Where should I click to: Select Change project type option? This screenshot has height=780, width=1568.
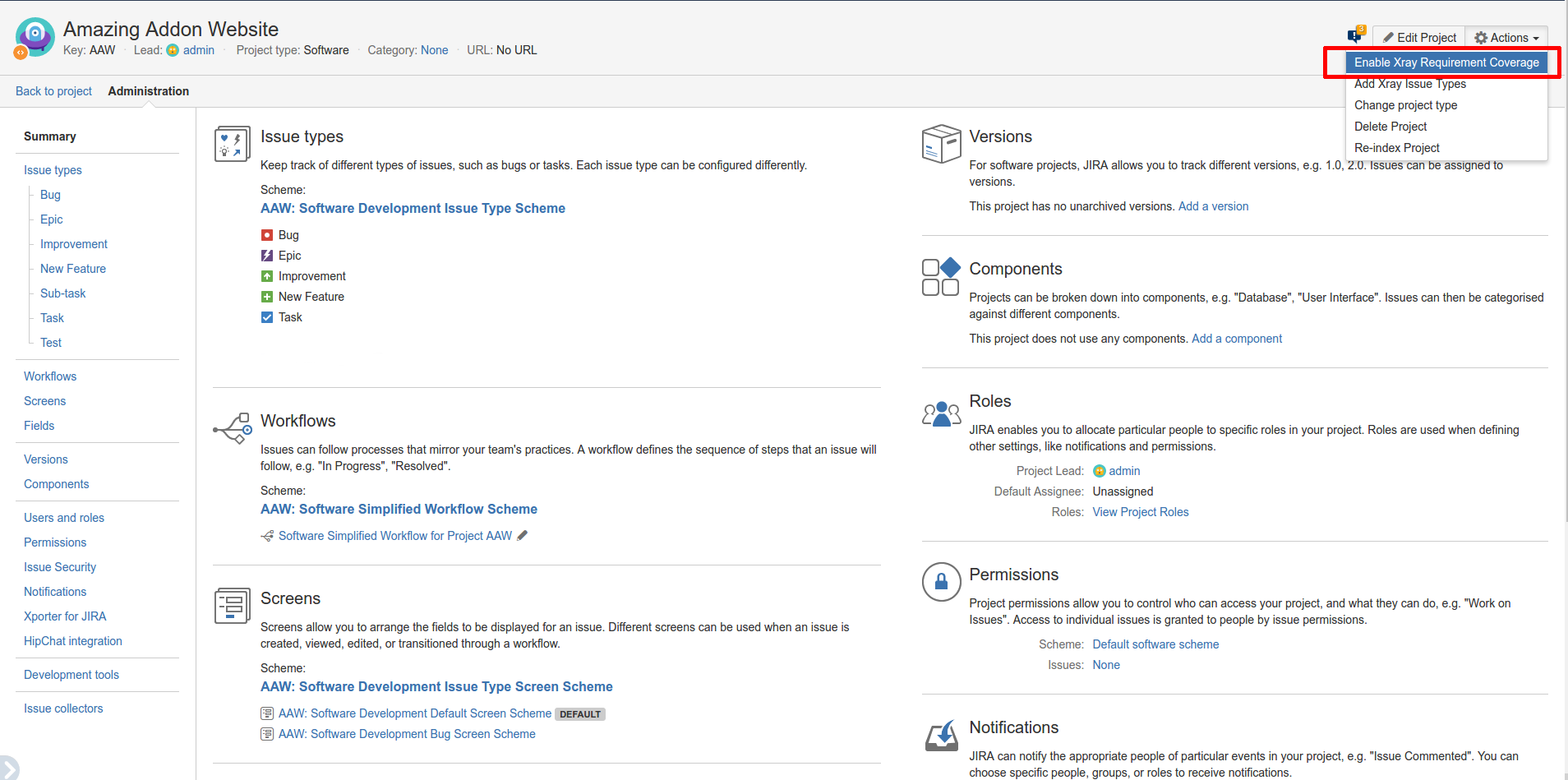point(1405,105)
